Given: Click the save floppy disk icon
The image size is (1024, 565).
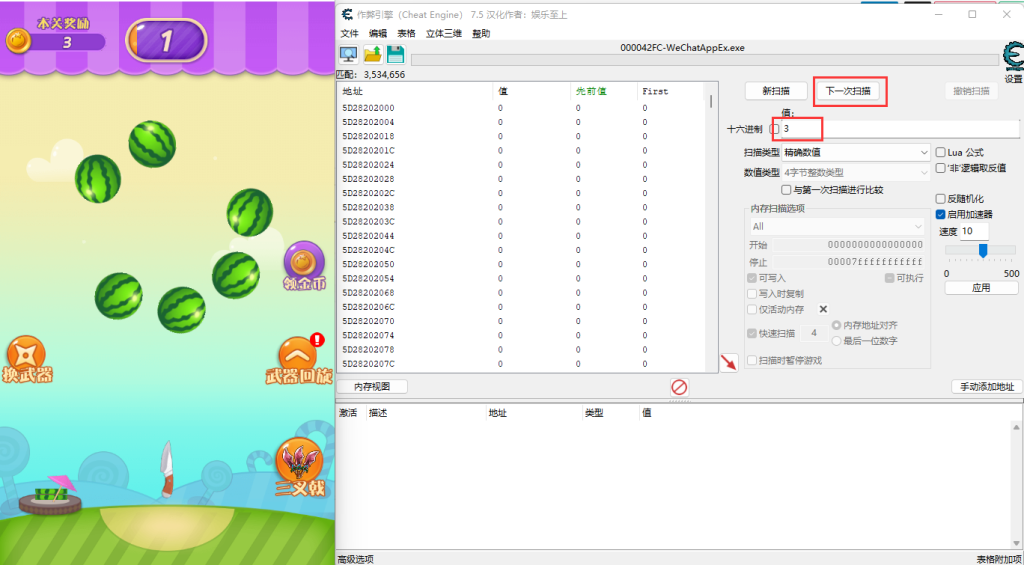Looking at the screenshot, I should pyautogui.click(x=396, y=54).
